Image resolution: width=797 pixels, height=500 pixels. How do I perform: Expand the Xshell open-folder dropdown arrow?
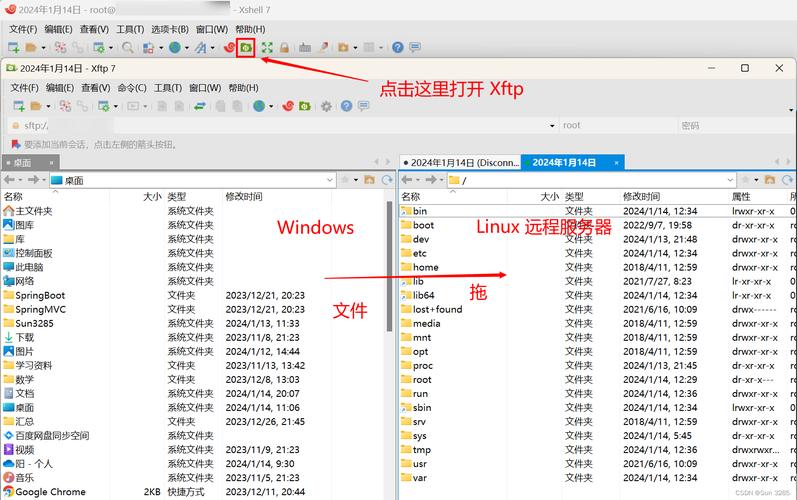44,48
